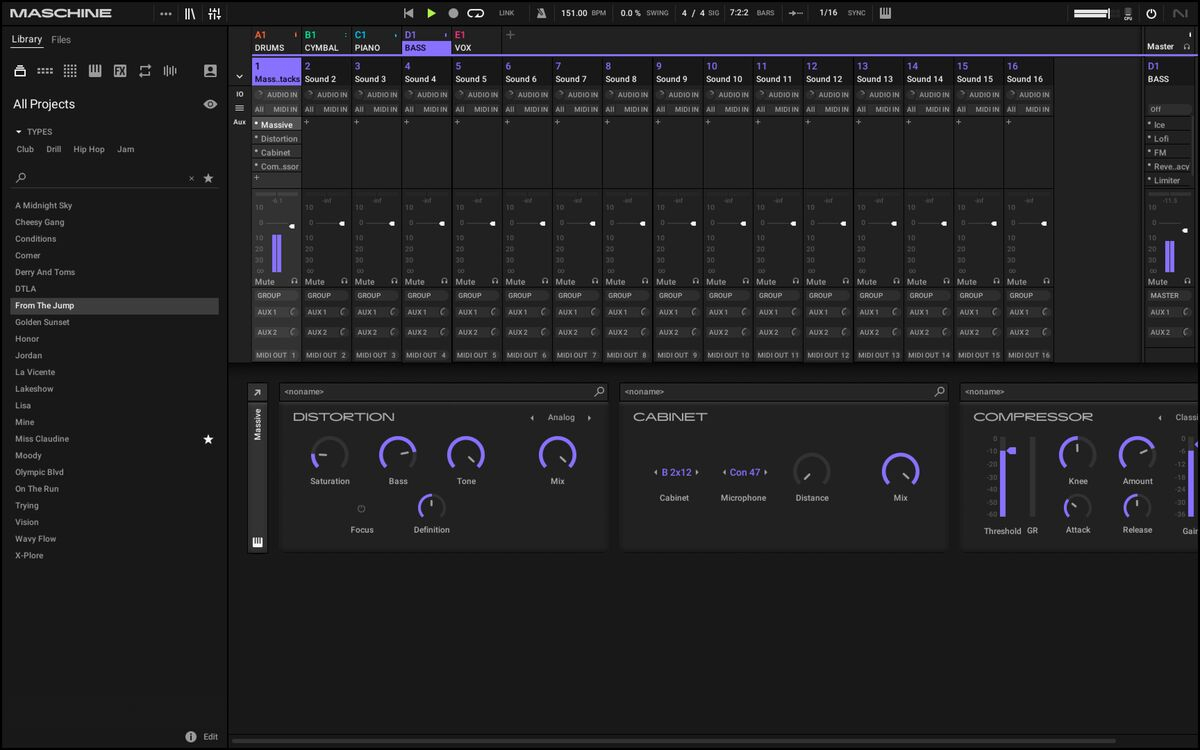This screenshot has height=750, width=1200.
Task: Collapse the TYPES section in Library
Action: (18, 132)
